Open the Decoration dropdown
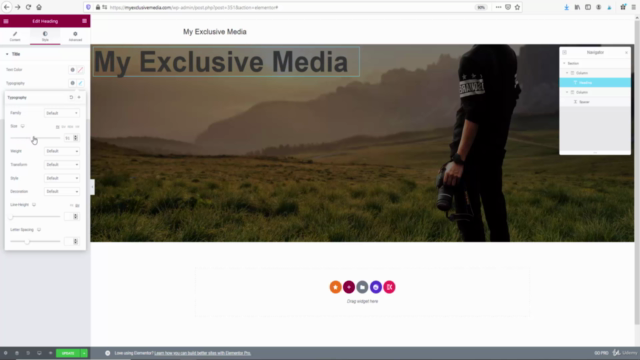This screenshot has width=640, height=360. tap(62, 191)
